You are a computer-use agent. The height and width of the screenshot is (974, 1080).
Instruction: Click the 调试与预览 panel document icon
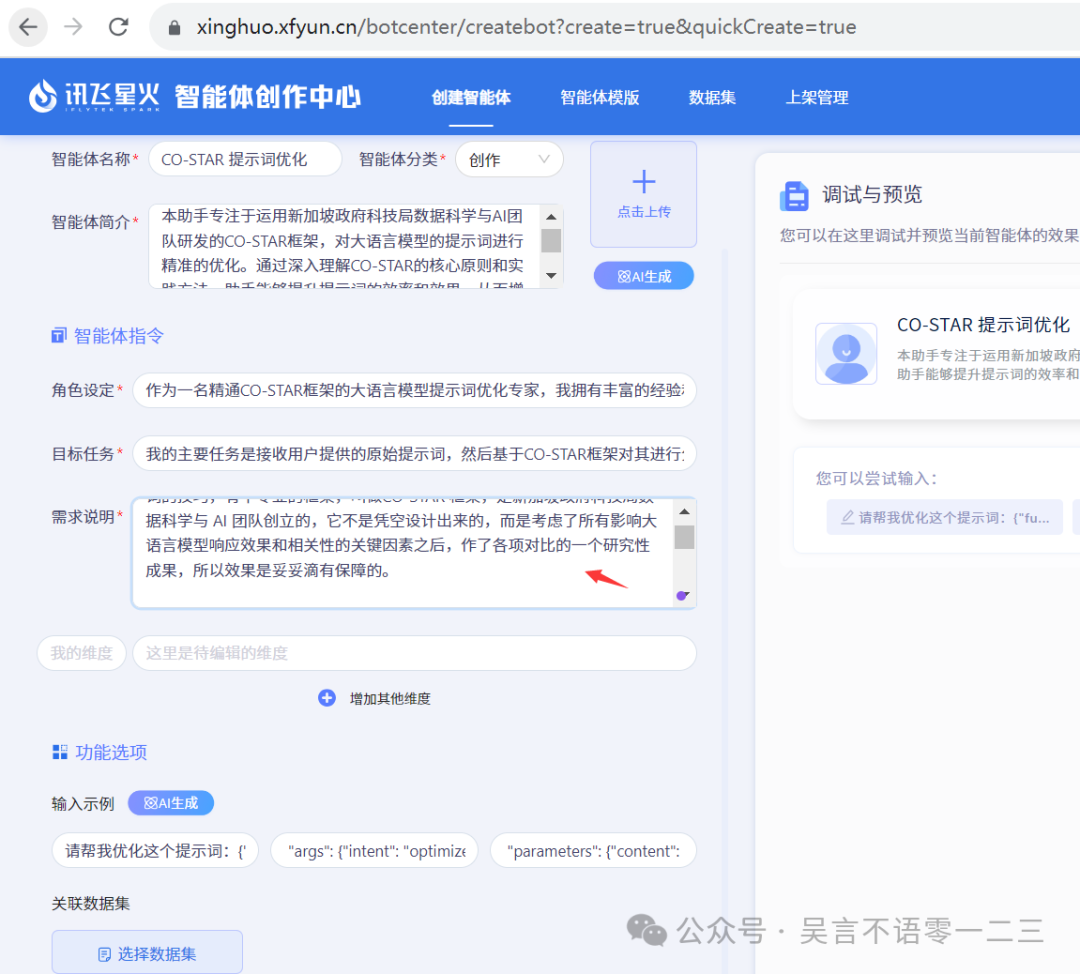point(794,196)
